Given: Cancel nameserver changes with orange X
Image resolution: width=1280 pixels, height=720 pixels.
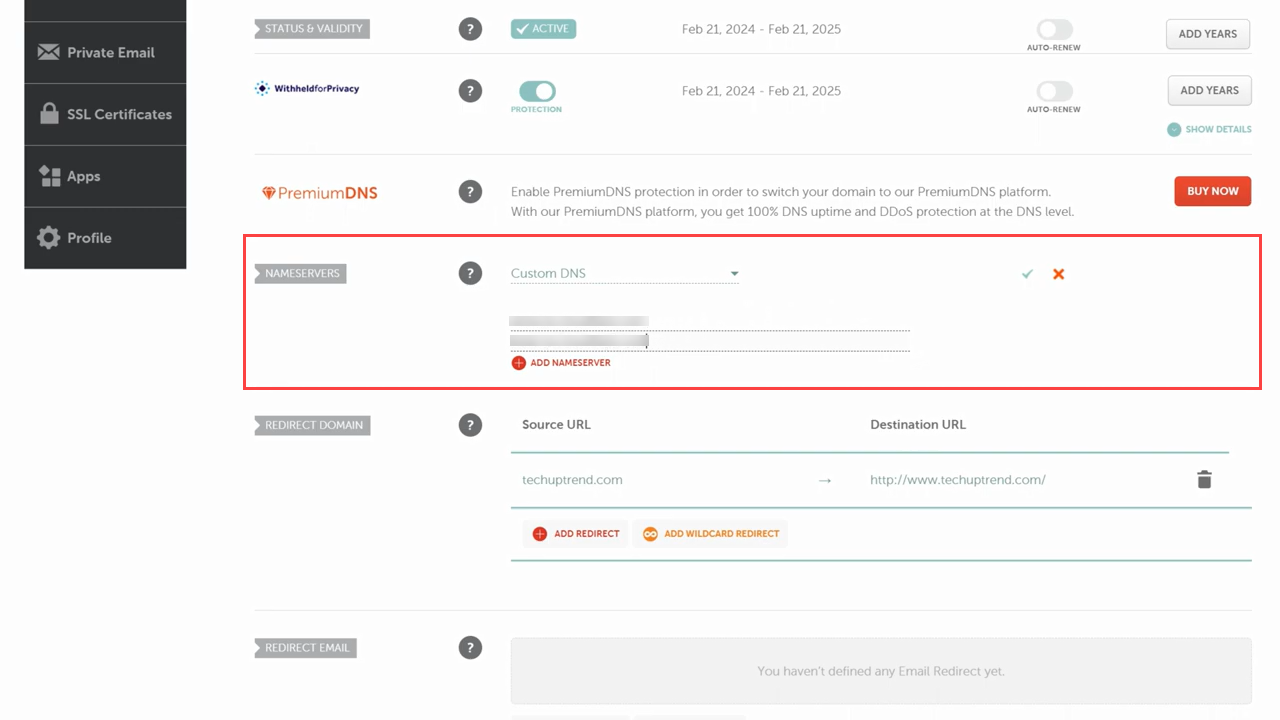Looking at the screenshot, I should (1058, 274).
